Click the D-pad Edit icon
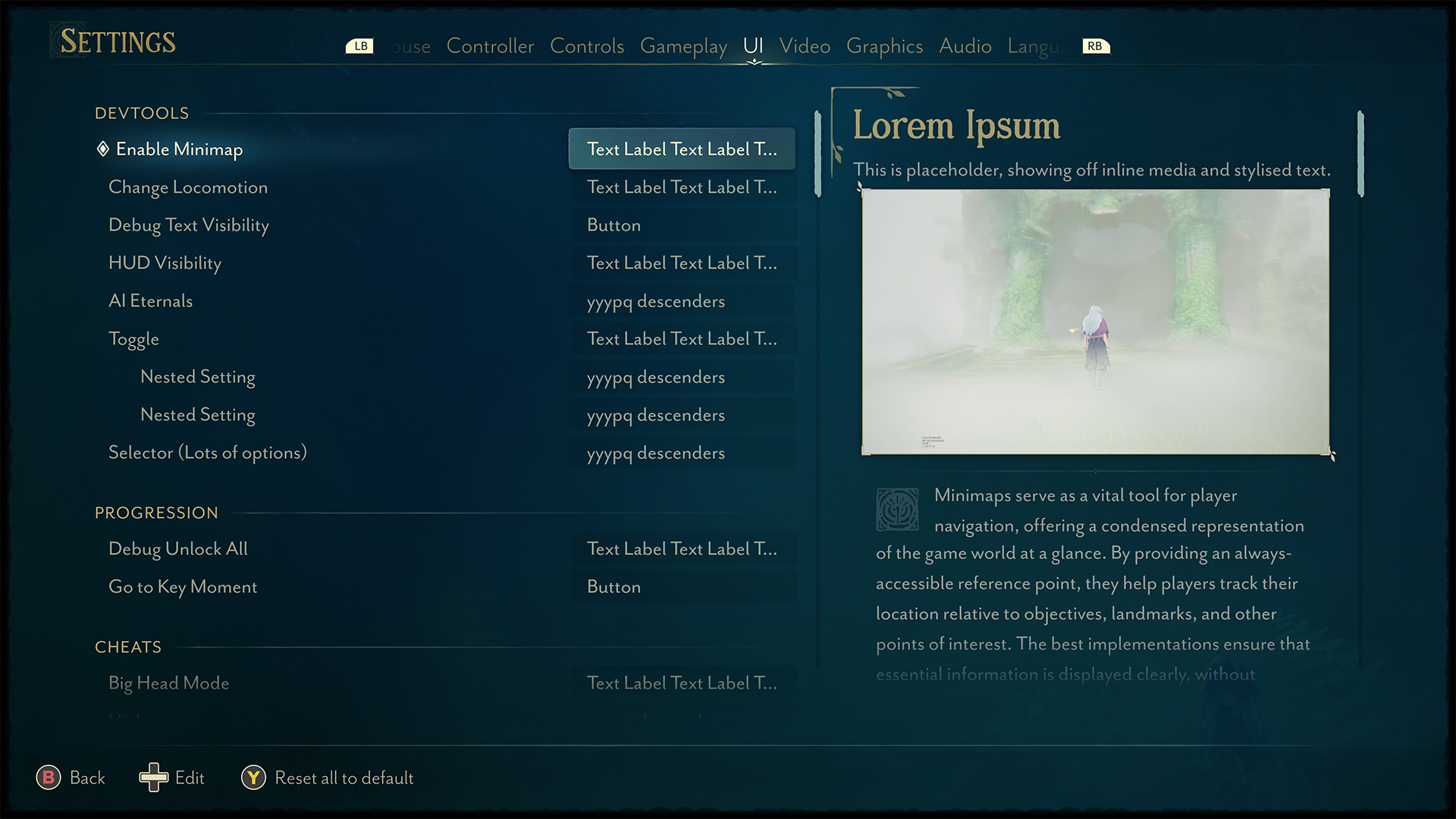Image resolution: width=1456 pixels, height=819 pixels. 153,777
